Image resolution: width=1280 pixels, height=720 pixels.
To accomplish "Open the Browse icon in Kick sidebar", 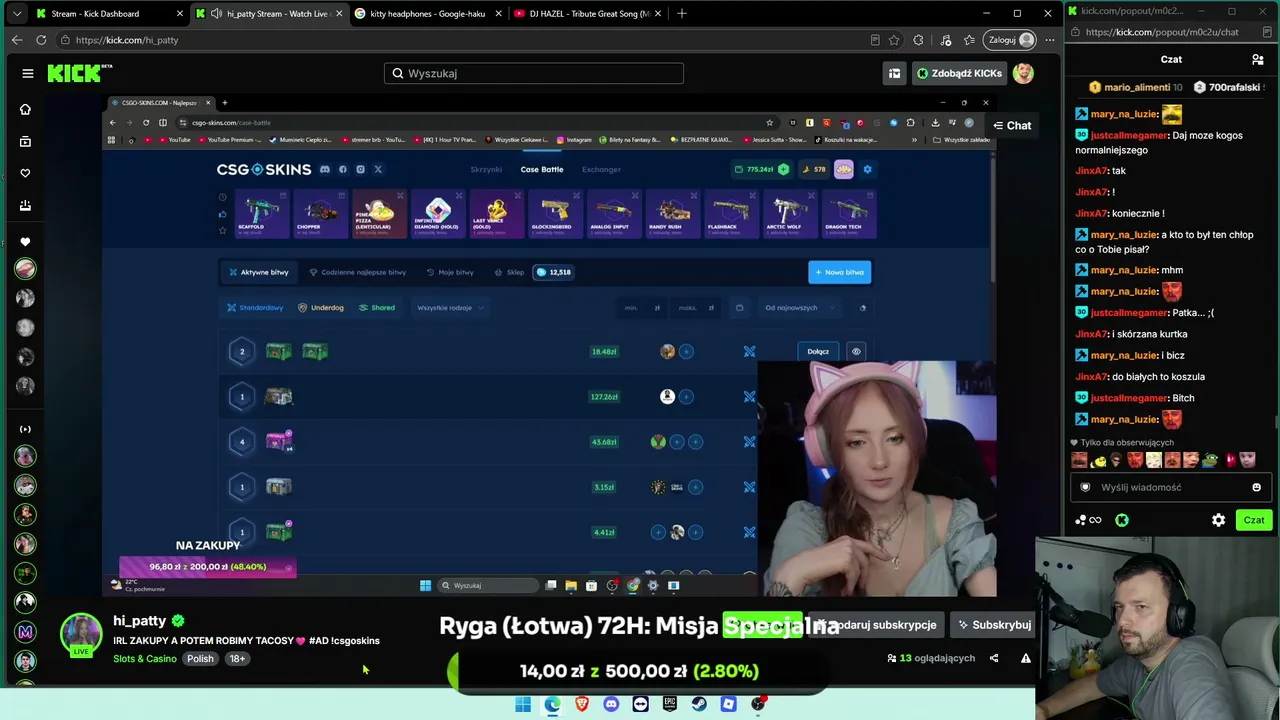I will 25,141.
